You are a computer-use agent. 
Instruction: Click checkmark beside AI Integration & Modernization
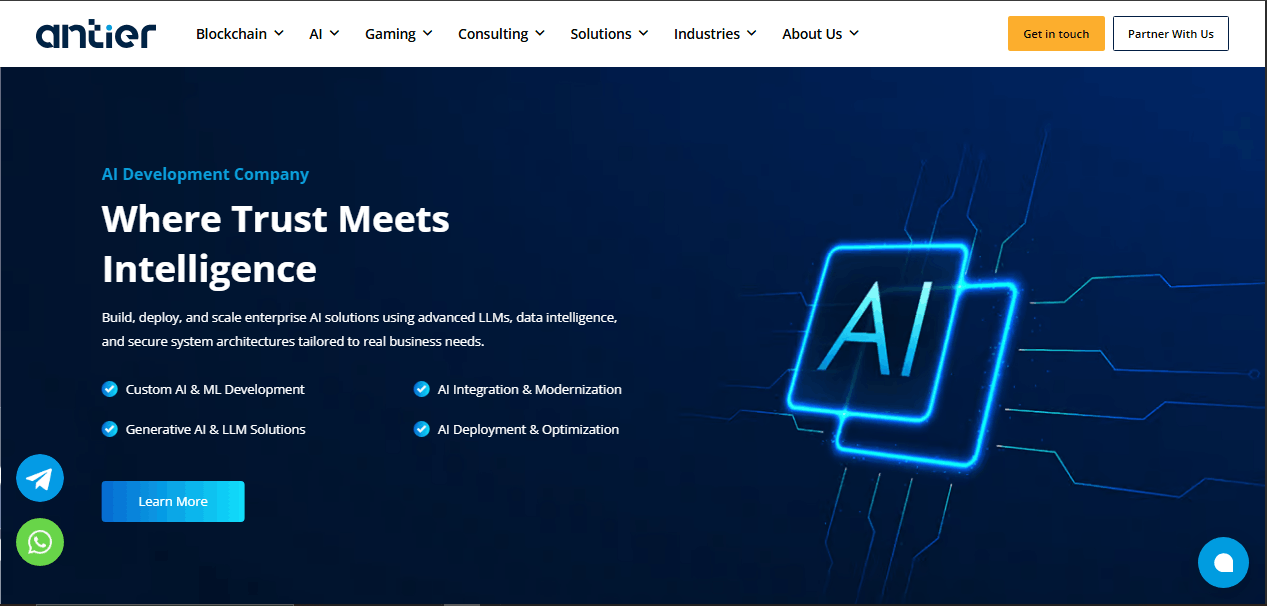(422, 389)
